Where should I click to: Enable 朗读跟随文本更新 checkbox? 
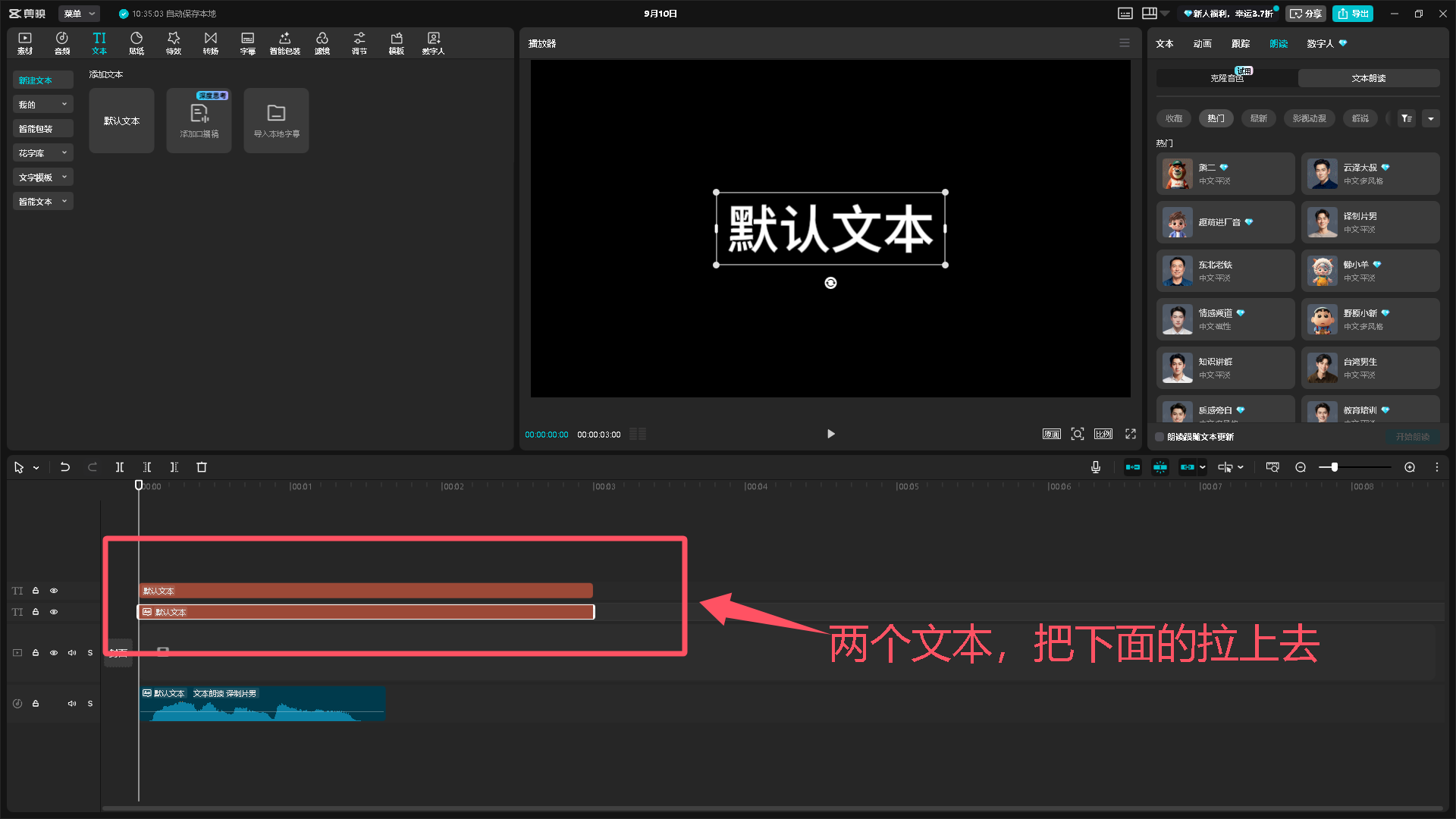click(x=1159, y=437)
